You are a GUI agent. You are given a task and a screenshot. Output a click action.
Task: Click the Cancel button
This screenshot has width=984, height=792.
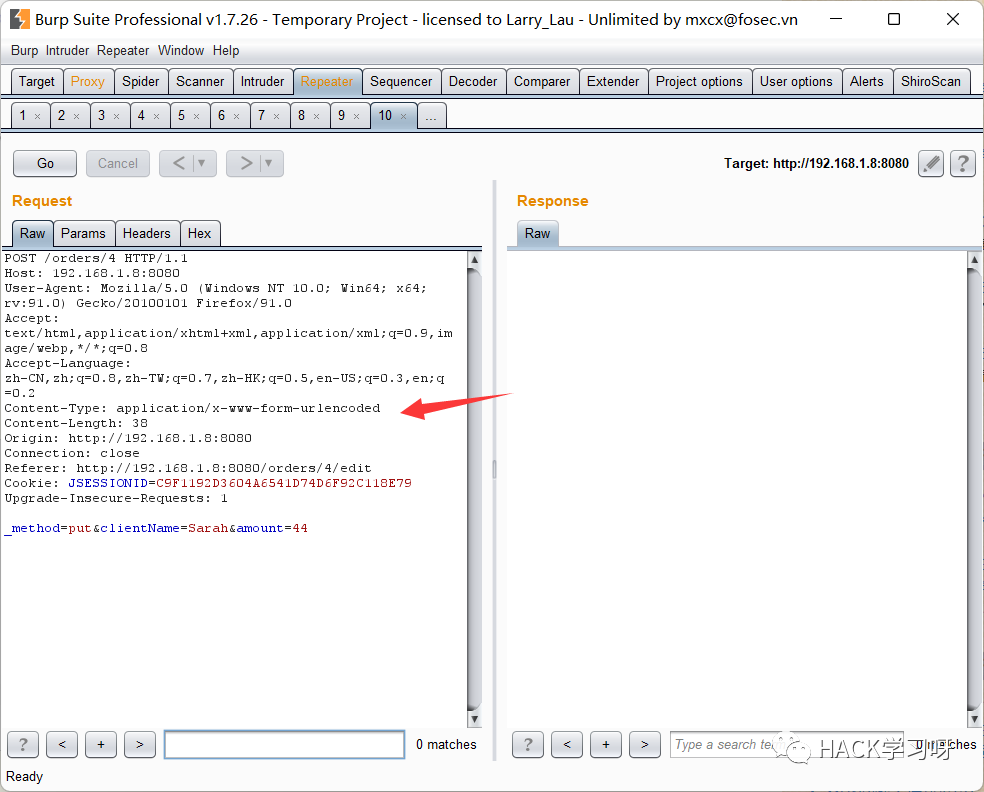pos(118,164)
